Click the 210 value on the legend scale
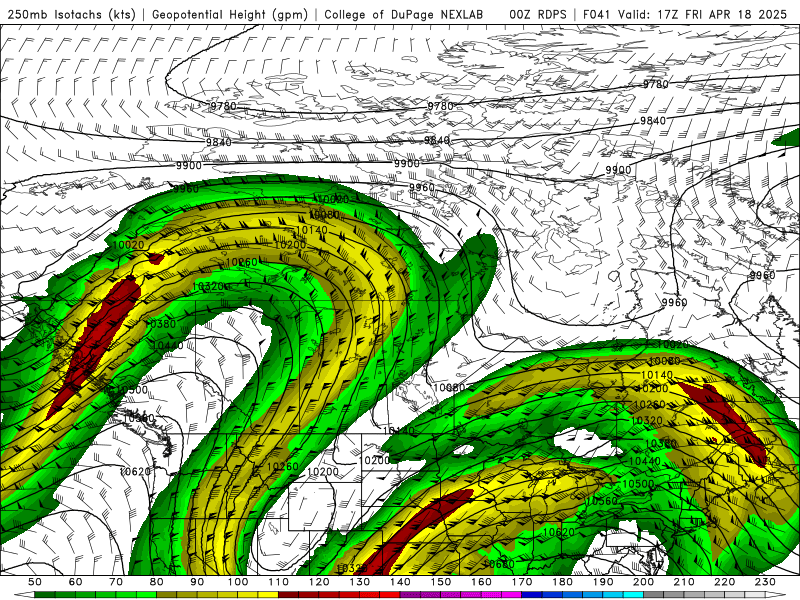This screenshot has height=600, width=800. click(x=684, y=582)
